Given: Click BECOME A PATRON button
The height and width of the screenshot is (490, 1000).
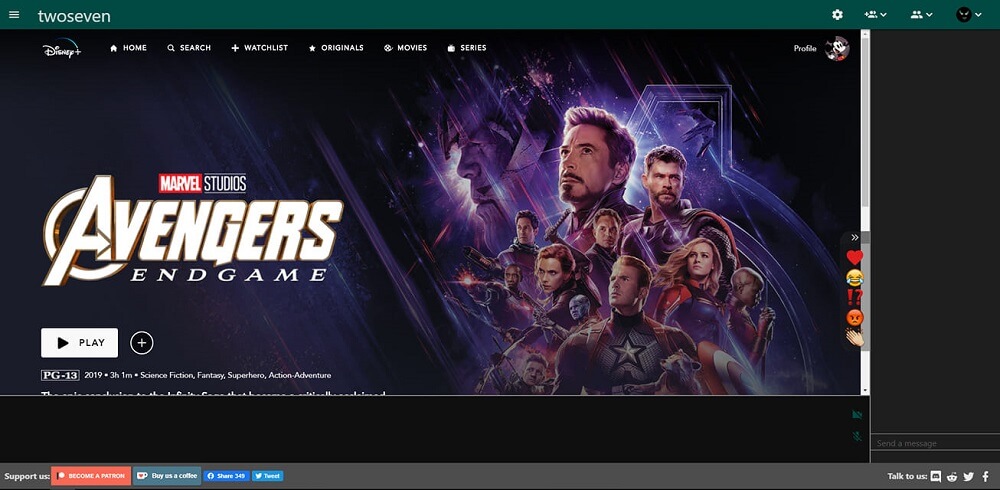Looking at the screenshot, I should pyautogui.click(x=91, y=476).
